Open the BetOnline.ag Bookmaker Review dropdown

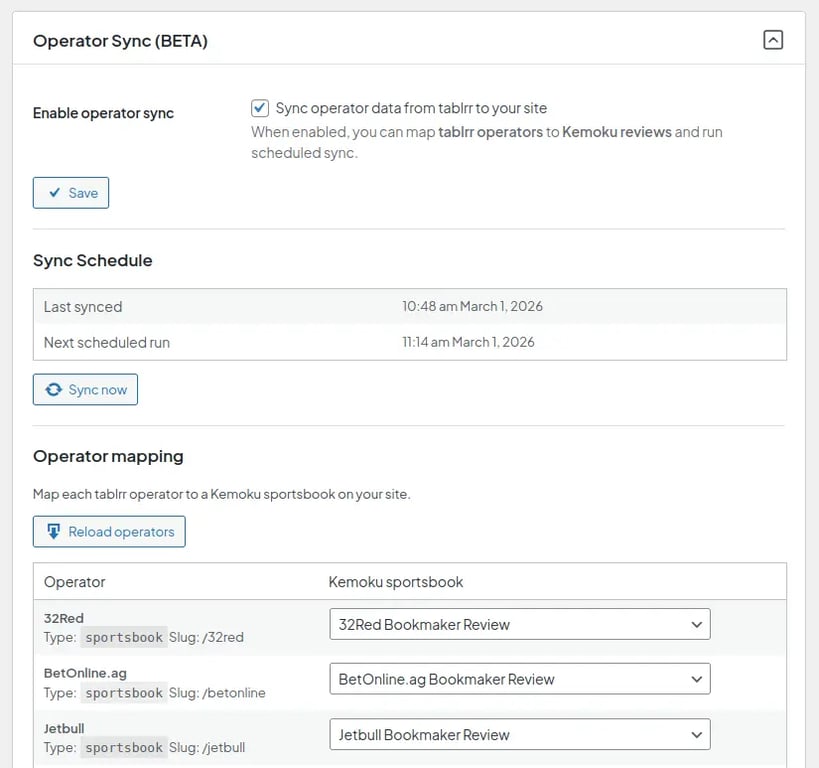click(x=520, y=679)
